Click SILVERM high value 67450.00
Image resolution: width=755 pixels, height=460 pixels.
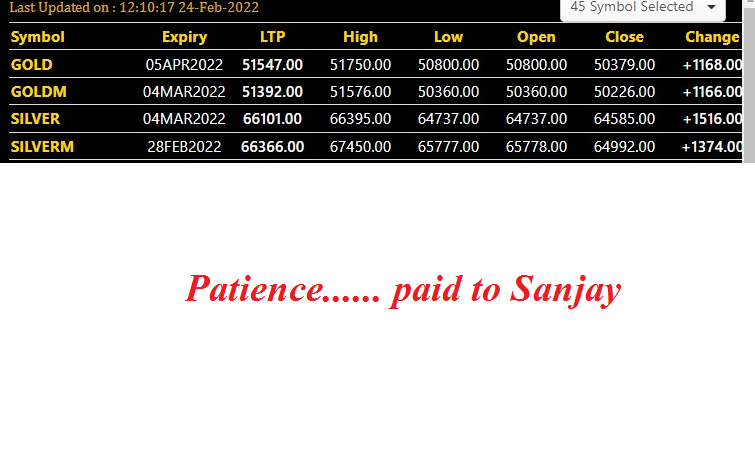pos(360,146)
